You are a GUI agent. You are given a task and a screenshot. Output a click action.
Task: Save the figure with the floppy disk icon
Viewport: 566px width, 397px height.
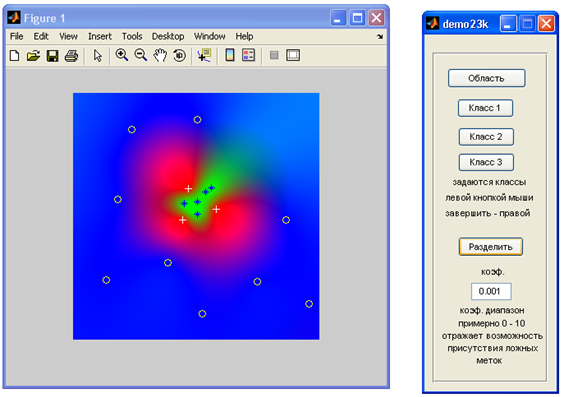[x=52, y=56]
